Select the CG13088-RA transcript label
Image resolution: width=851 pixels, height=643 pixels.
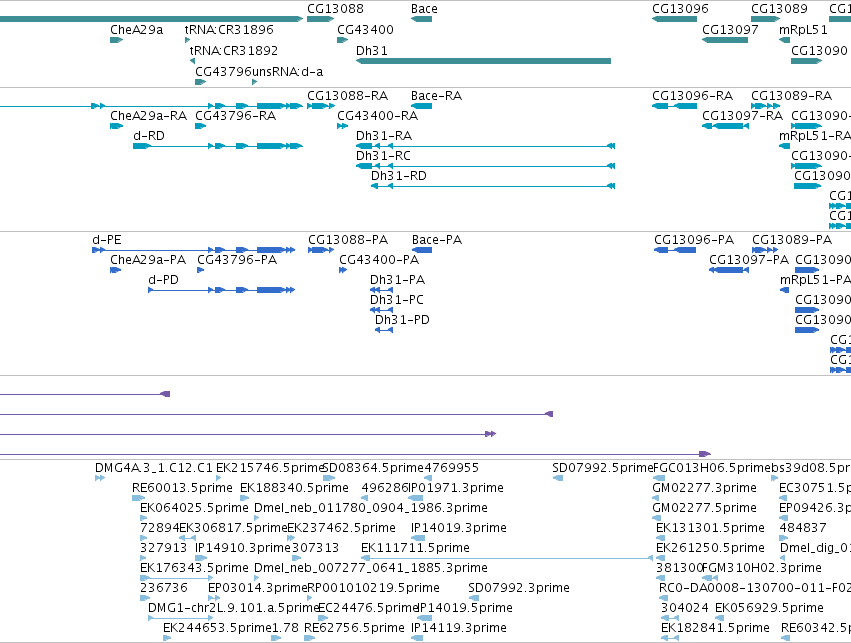[347, 96]
